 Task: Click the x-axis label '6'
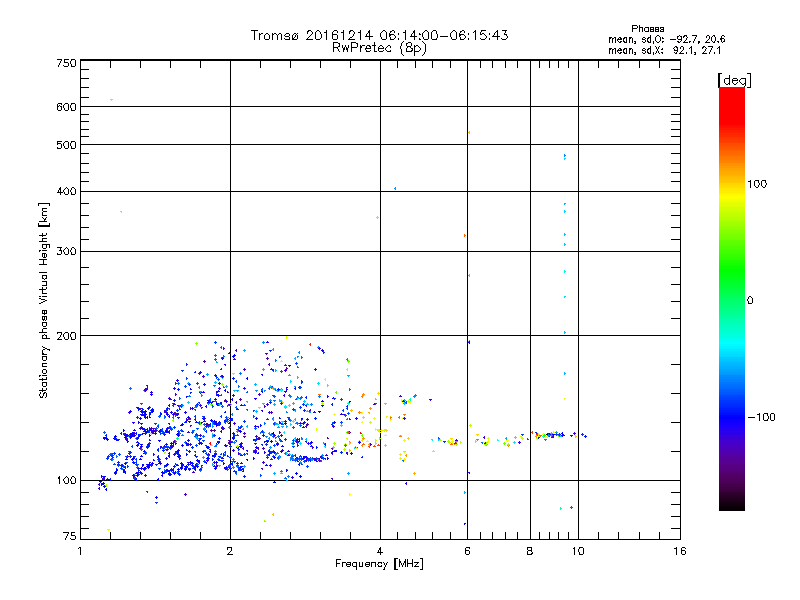pyautogui.click(x=467, y=551)
